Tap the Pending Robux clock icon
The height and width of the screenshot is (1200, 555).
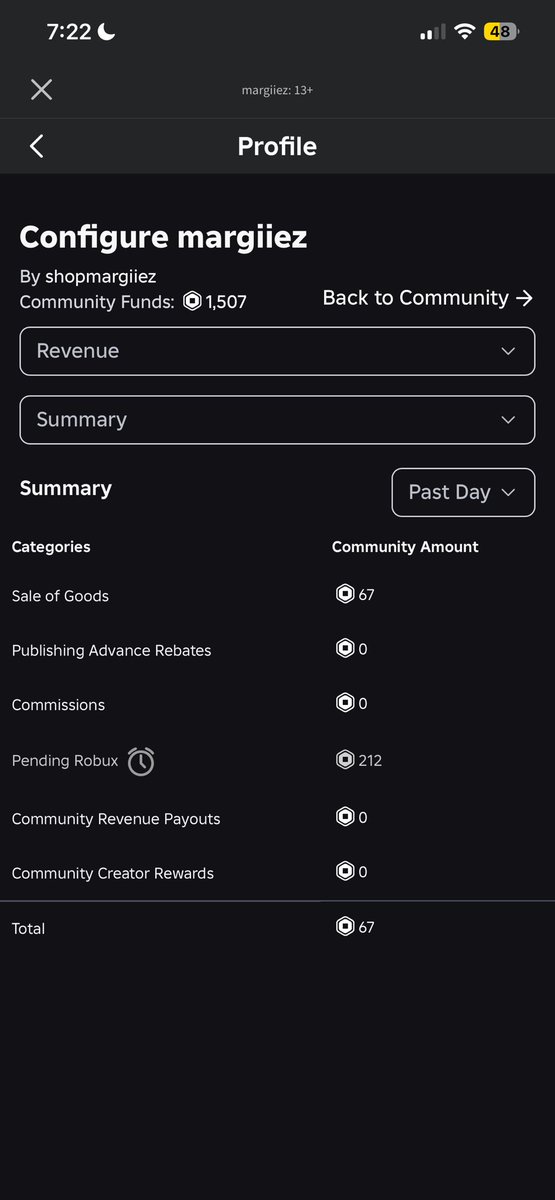click(x=141, y=761)
